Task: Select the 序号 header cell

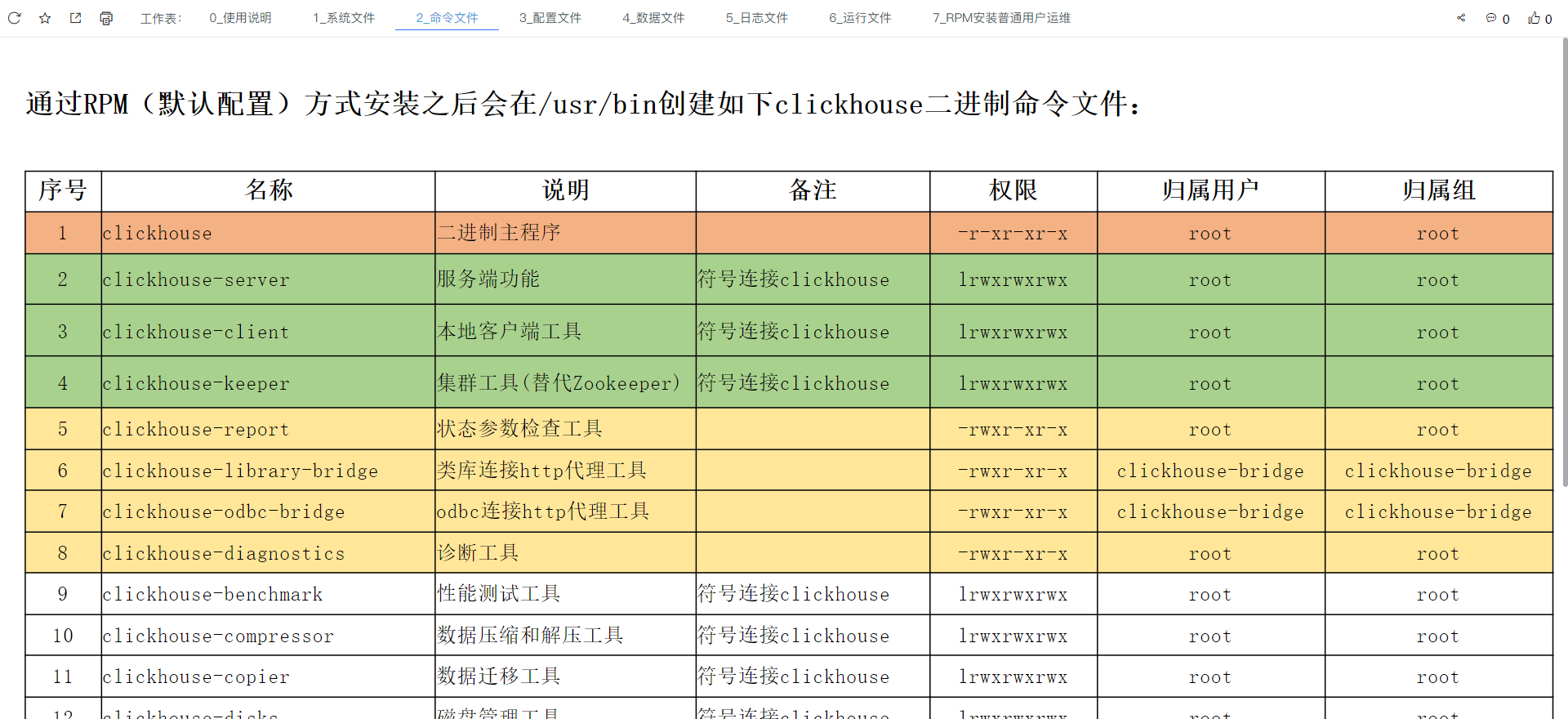Action: click(63, 191)
